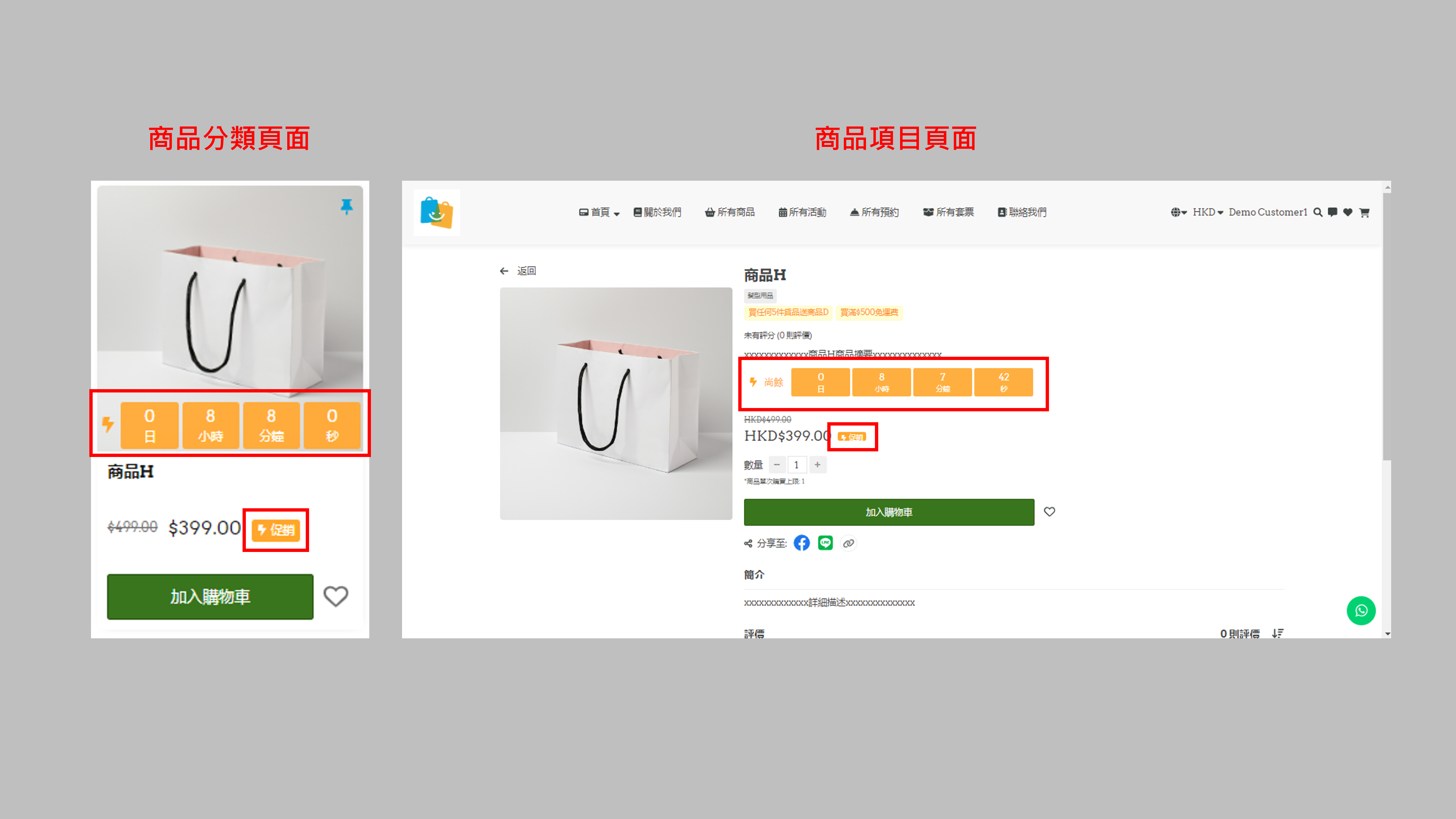Open the shopping cart icon in header
This screenshot has height=819, width=1456.
coord(1364,212)
